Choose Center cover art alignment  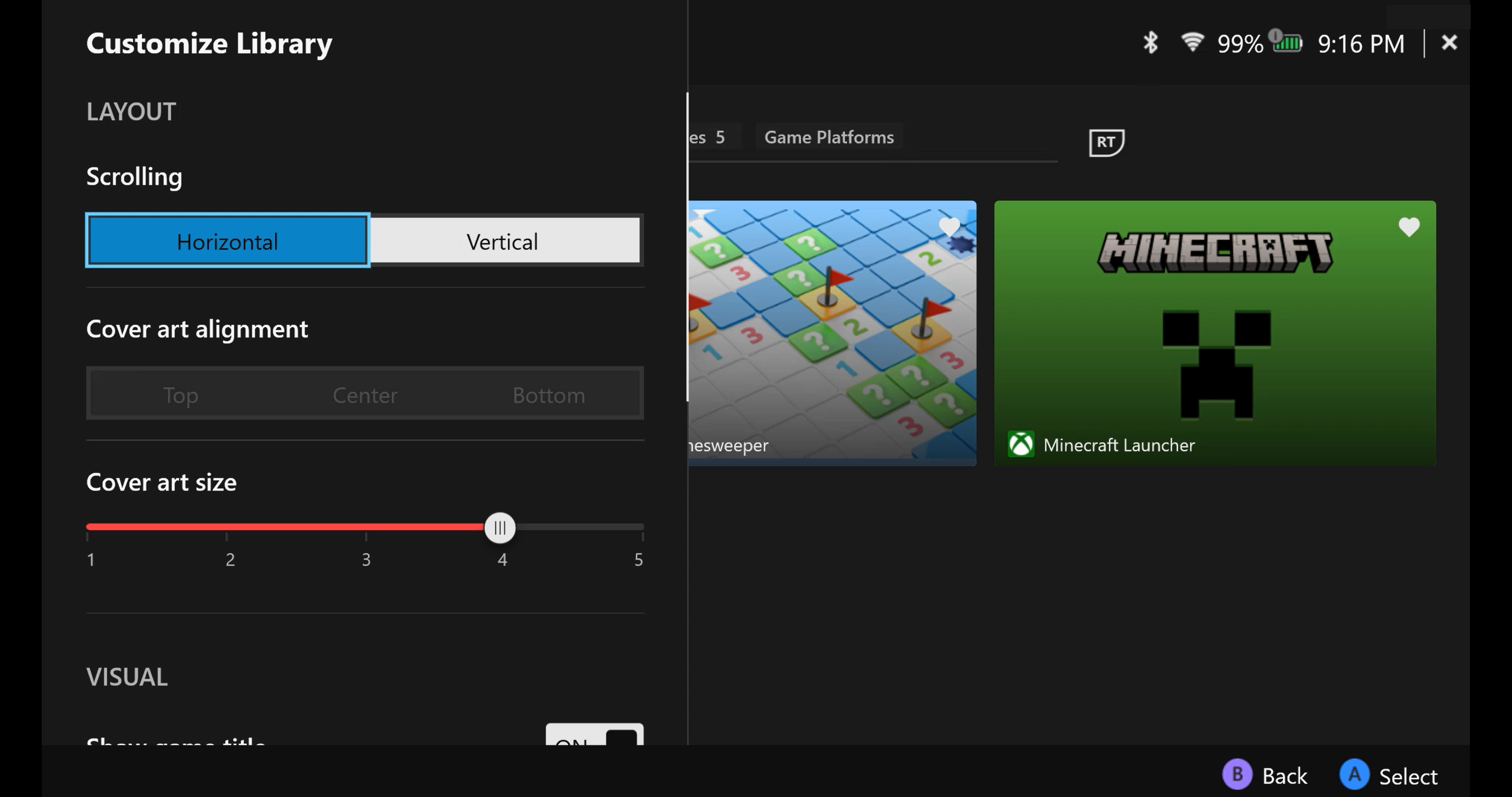[x=365, y=395]
